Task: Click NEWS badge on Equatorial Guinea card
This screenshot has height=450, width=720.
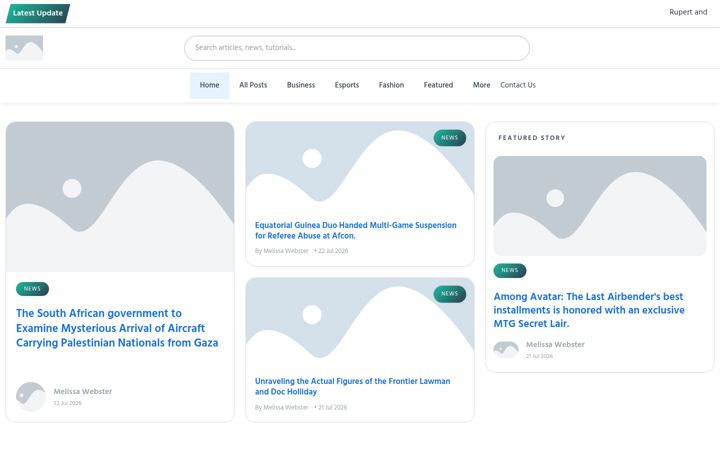Action: (450, 138)
